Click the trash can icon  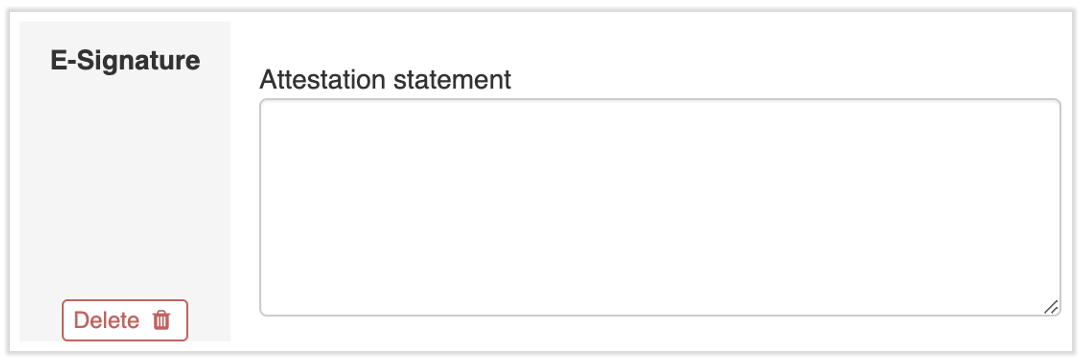pos(161,320)
